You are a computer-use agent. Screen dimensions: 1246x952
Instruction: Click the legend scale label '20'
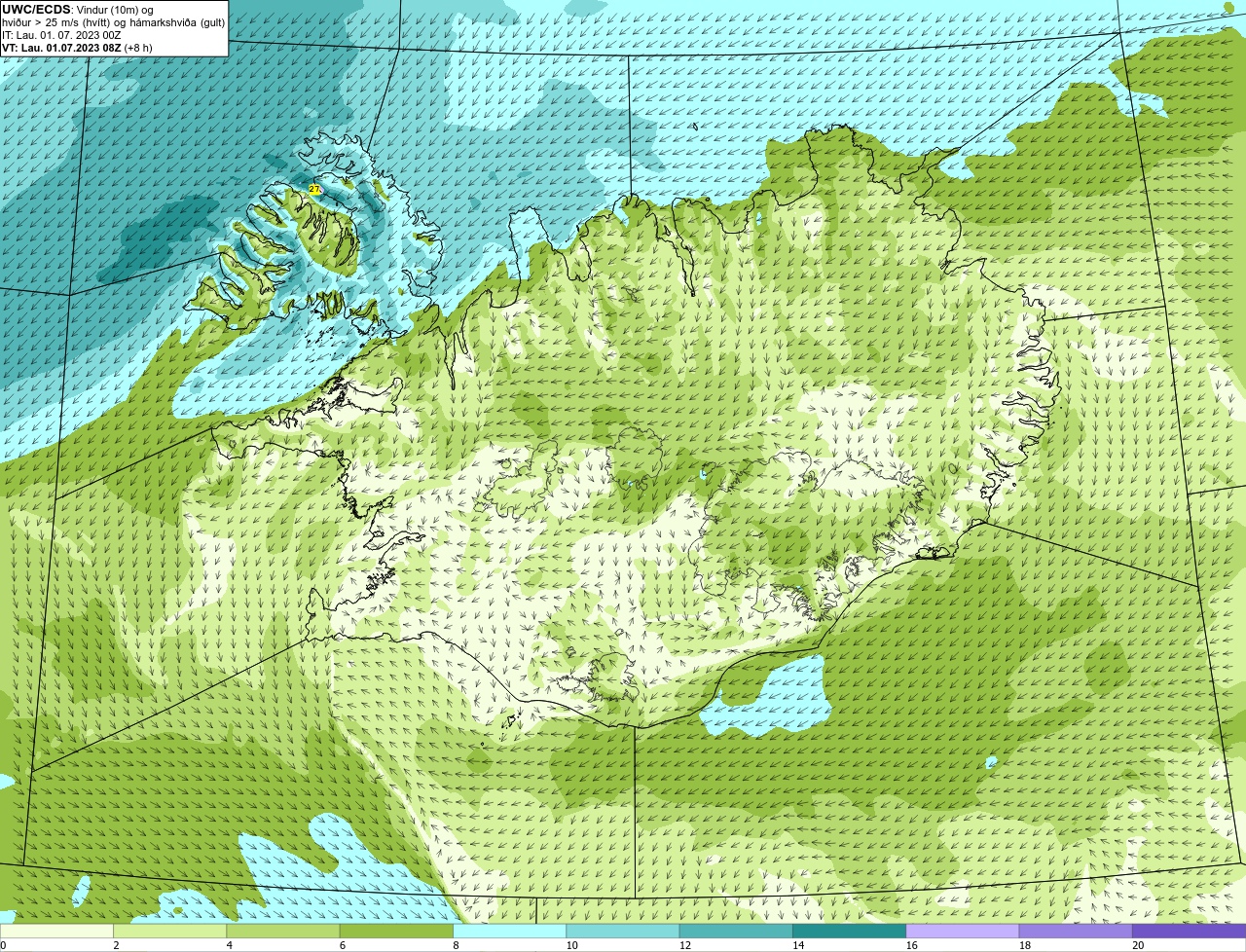[1137, 945]
